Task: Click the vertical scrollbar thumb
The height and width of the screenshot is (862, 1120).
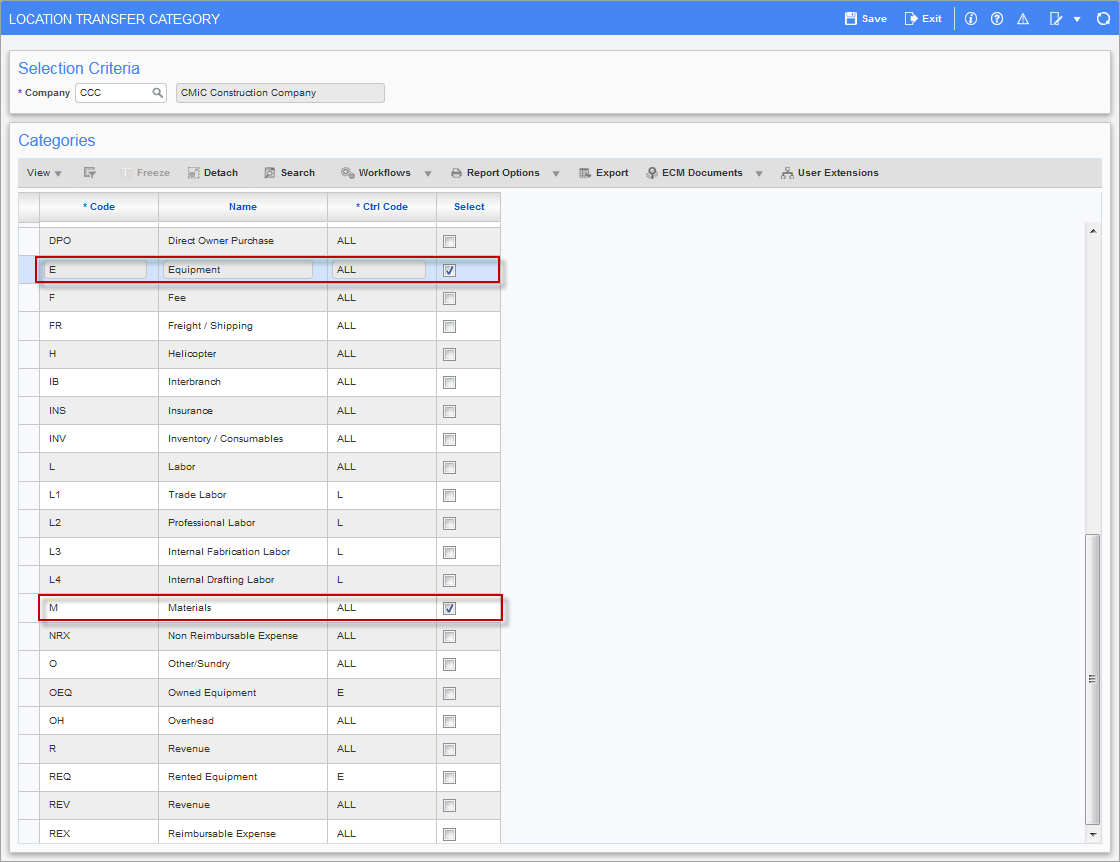Action: (1093, 678)
